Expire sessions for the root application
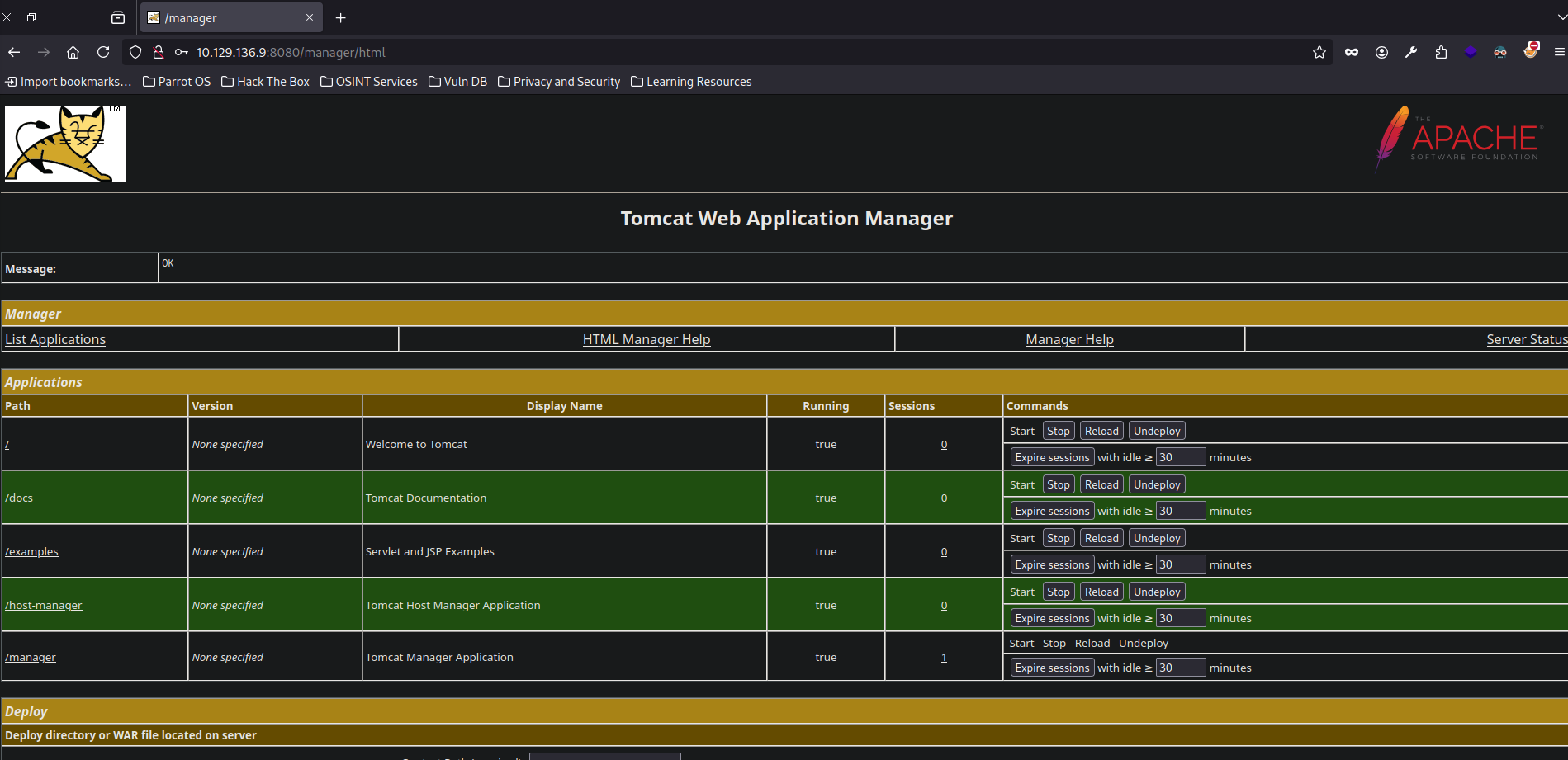1568x760 pixels. tap(1052, 457)
